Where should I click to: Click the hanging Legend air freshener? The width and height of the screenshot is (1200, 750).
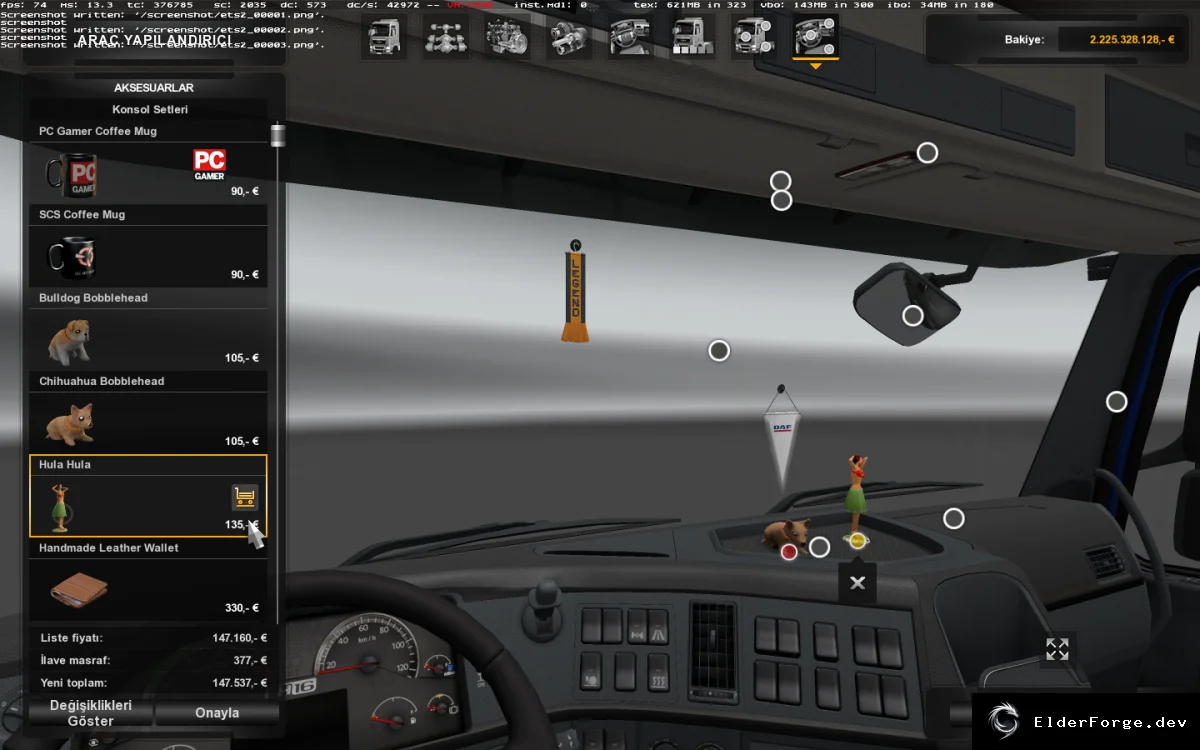(575, 292)
